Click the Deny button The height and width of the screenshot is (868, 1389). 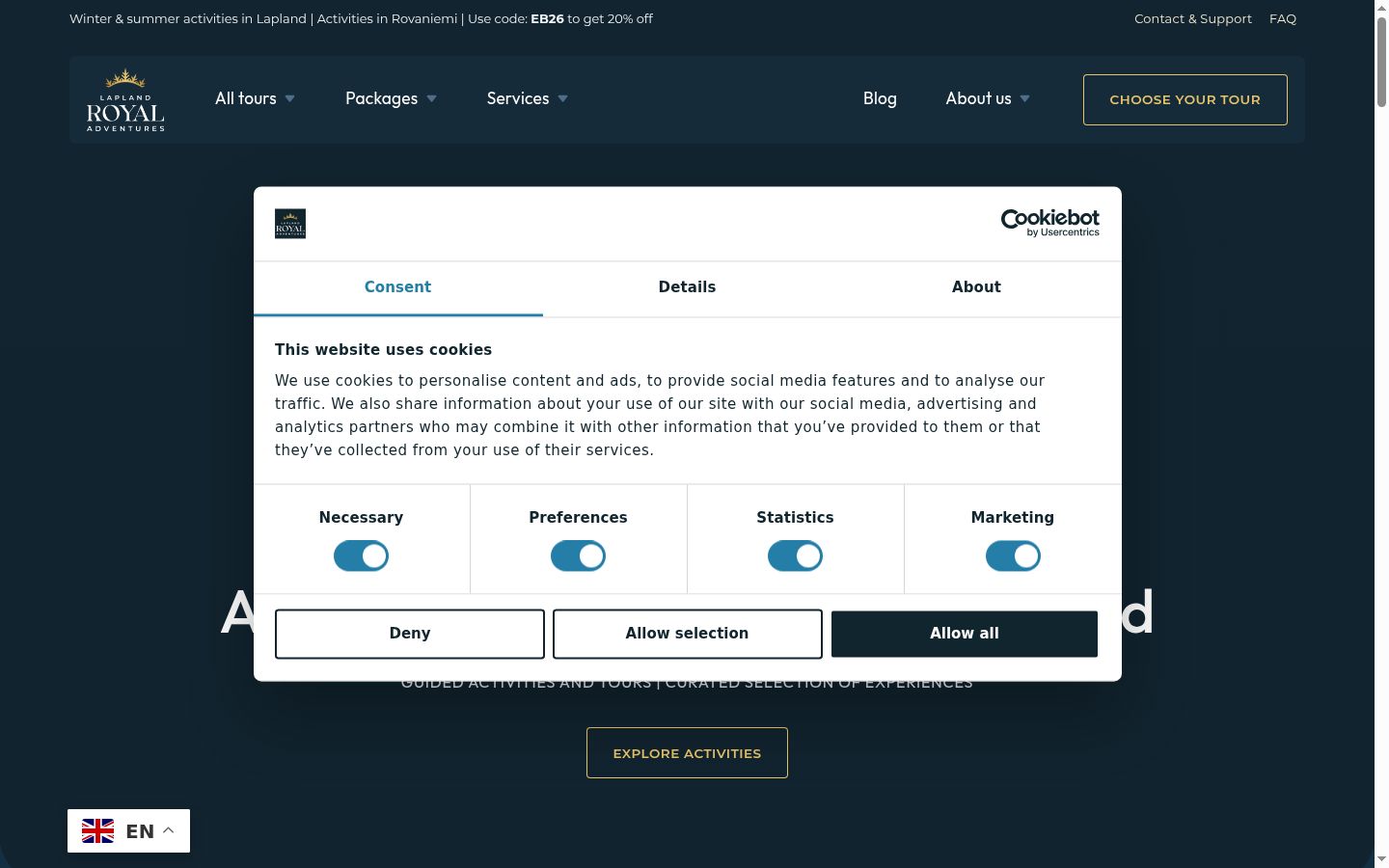[x=410, y=634]
